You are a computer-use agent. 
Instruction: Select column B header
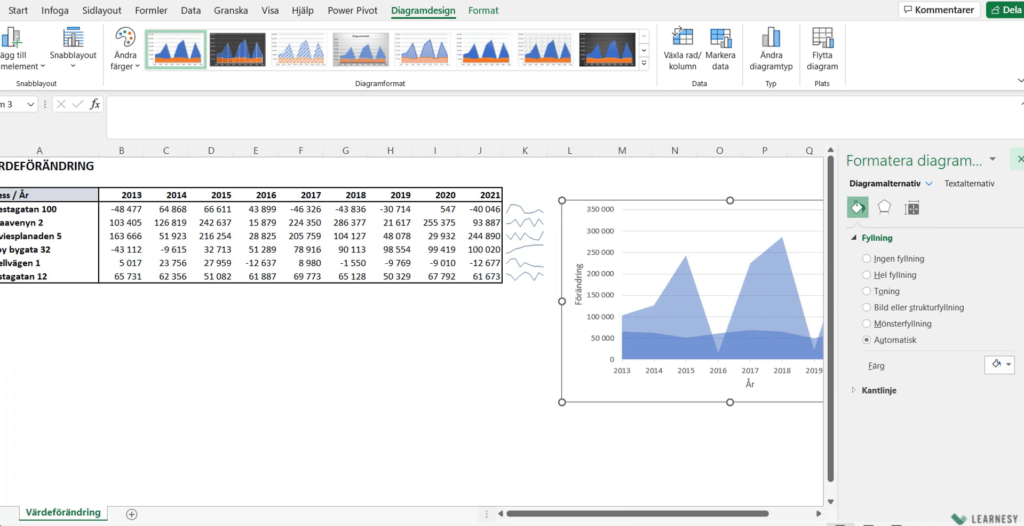(121, 151)
